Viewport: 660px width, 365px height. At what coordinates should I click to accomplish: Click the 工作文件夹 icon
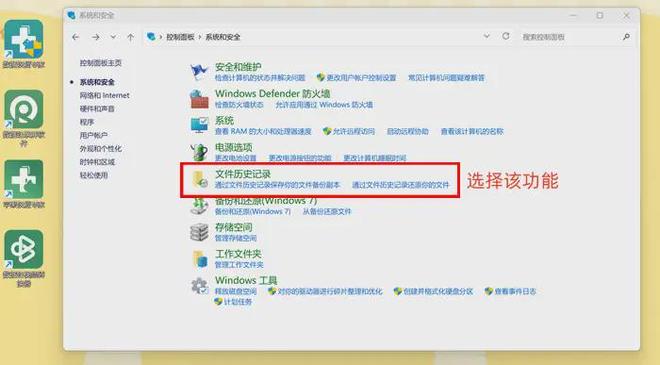click(200, 259)
